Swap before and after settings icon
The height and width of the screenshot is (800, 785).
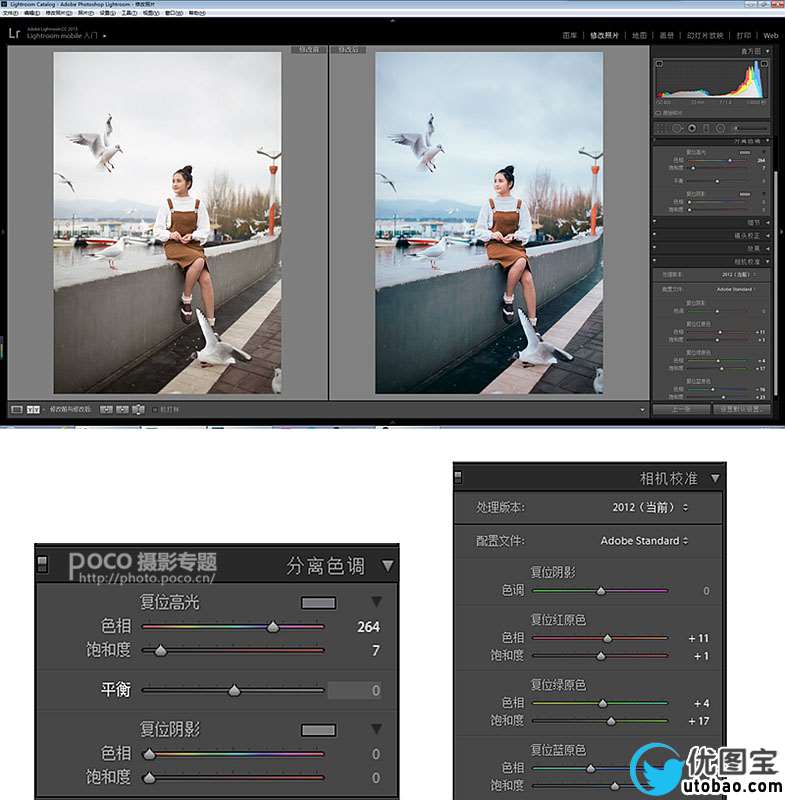[x=138, y=409]
